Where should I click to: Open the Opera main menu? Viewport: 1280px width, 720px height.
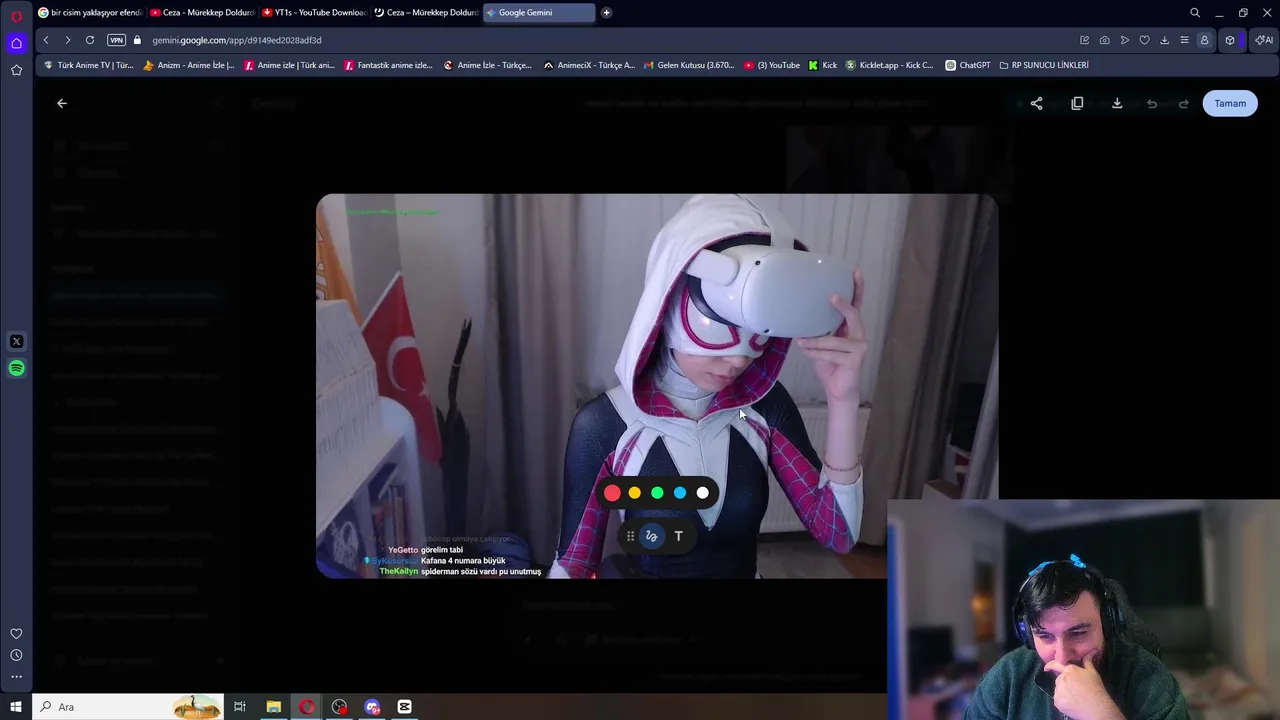[16, 16]
